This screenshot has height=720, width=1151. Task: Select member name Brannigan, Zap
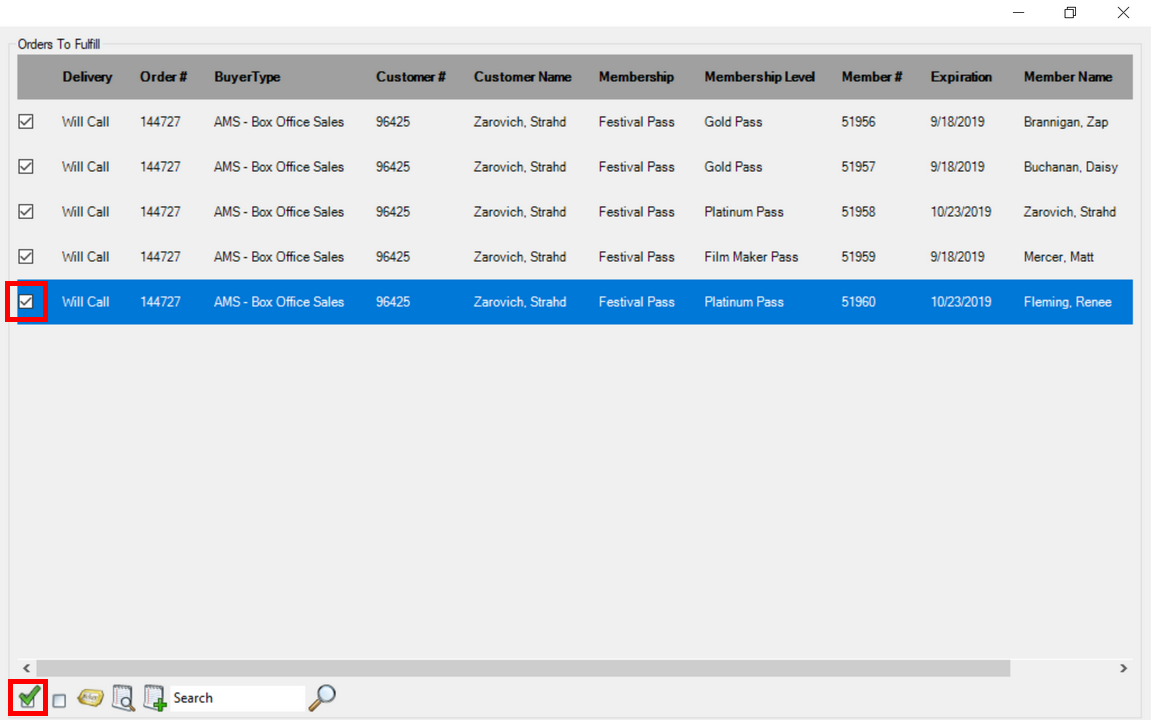[x=1066, y=122]
